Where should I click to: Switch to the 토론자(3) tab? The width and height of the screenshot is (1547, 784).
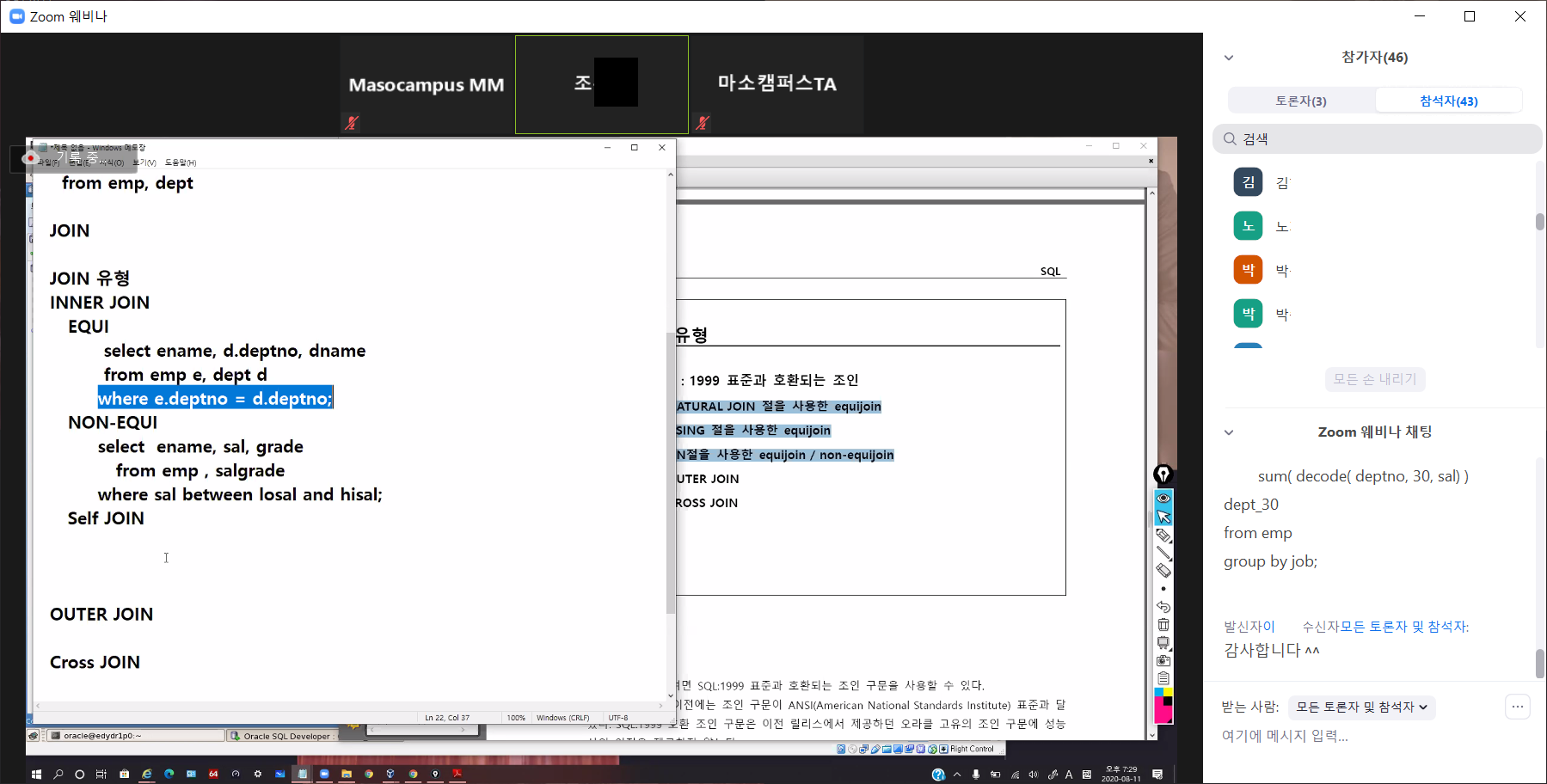tap(1300, 101)
